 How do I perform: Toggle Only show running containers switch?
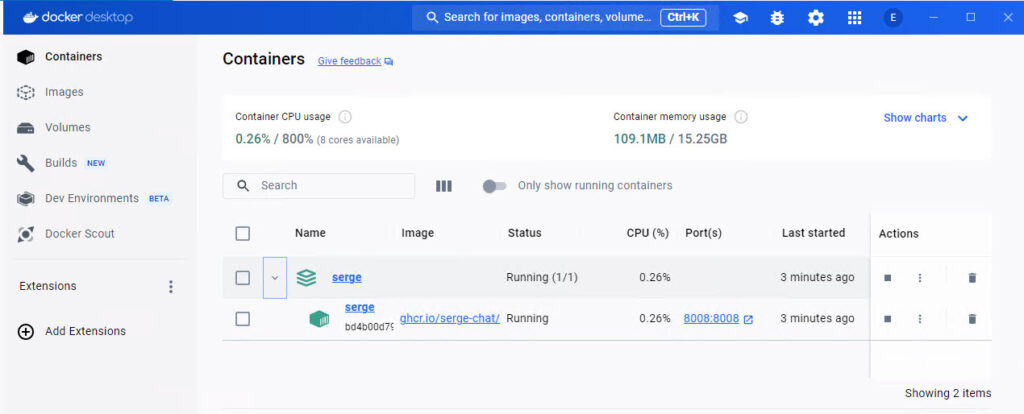click(494, 186)
